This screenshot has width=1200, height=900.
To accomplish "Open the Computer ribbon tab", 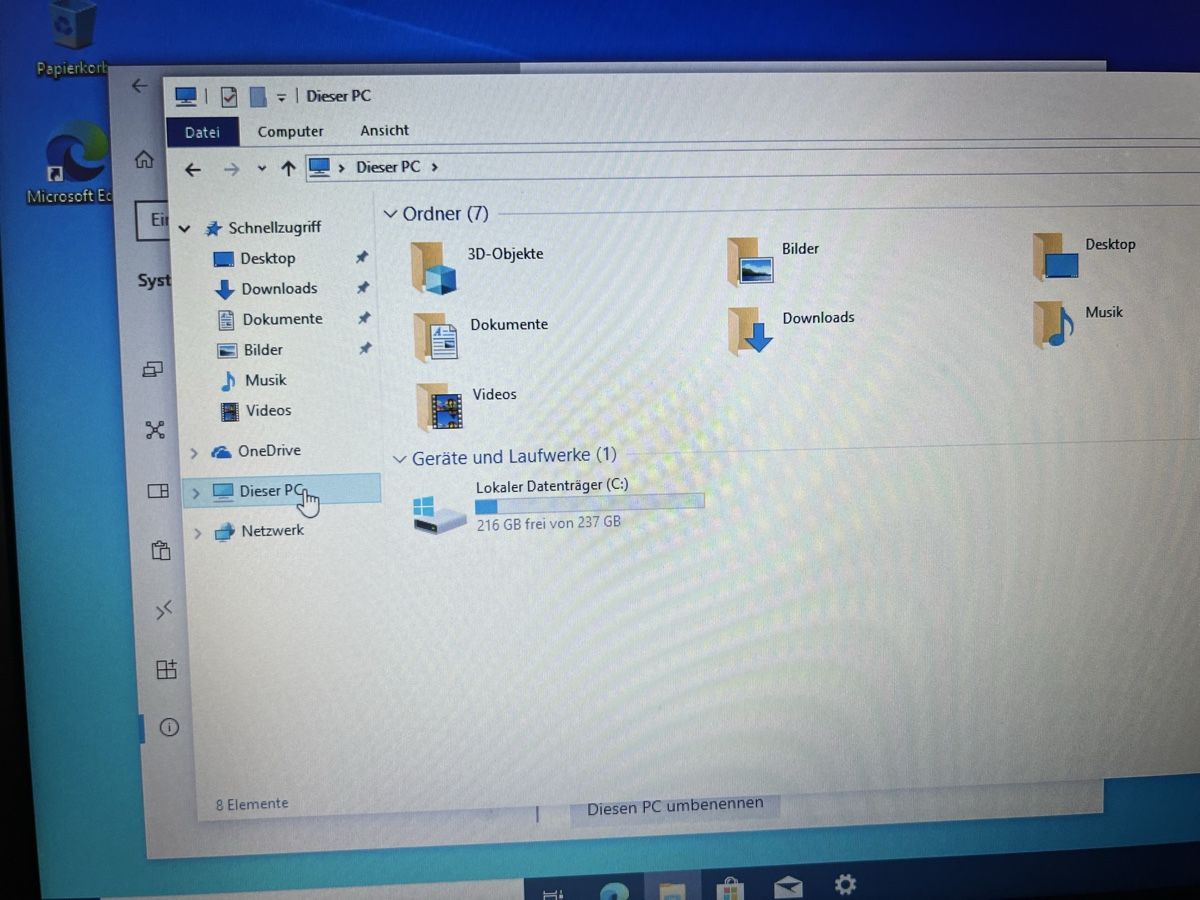I will click(x=290, y=131).
